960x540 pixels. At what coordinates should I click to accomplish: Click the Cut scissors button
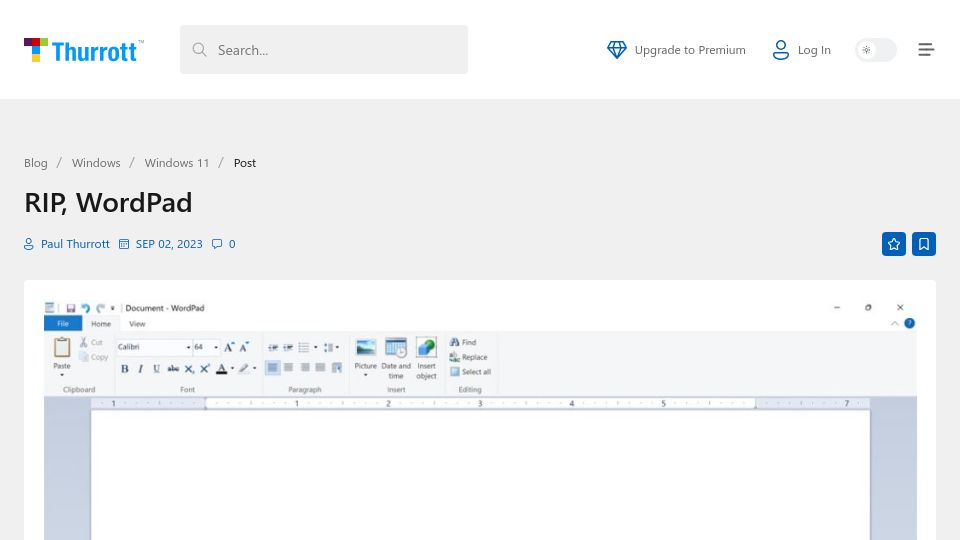coord(91,342)
